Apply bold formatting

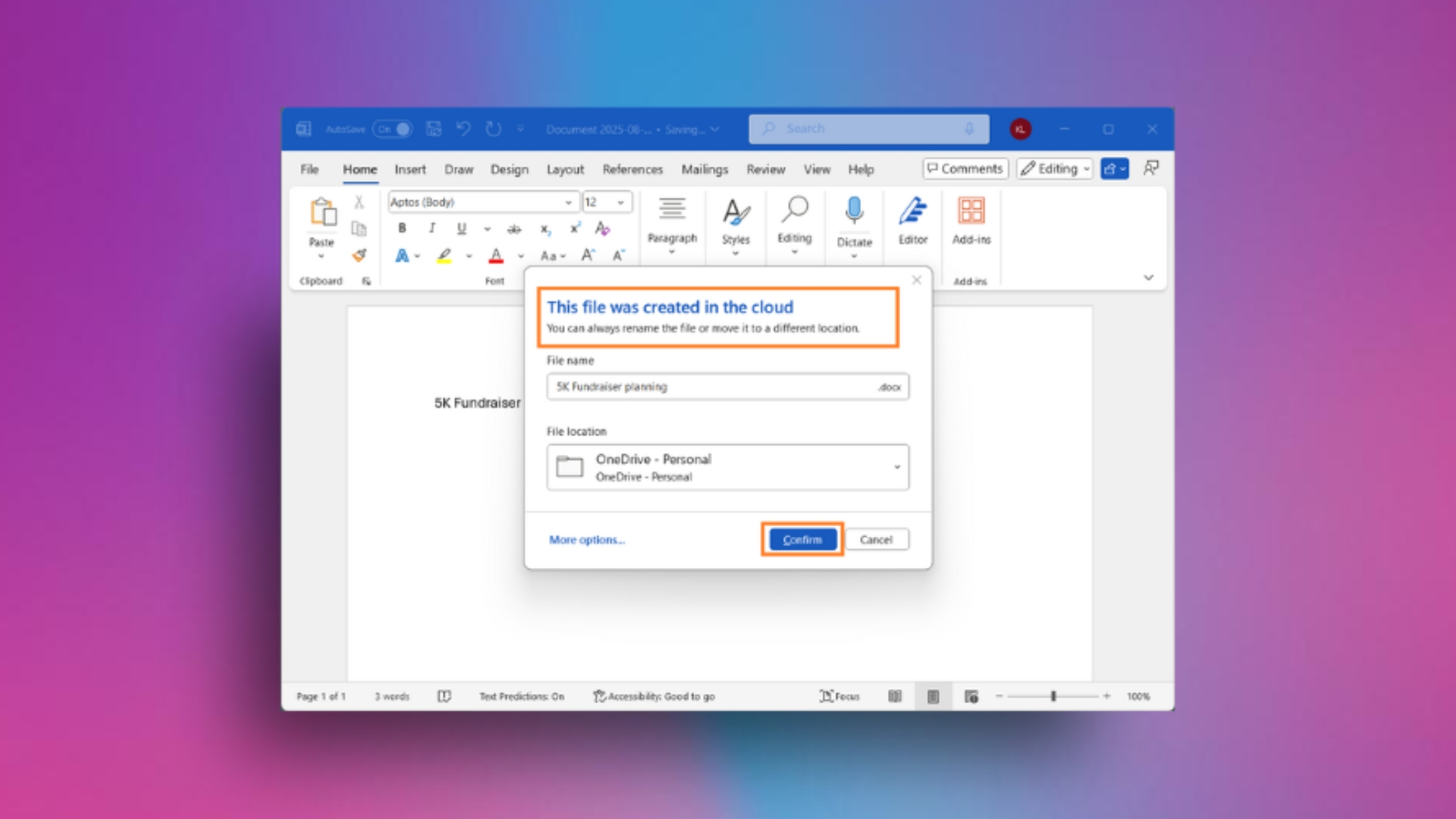pyautogui.click(x=401, y=228)
